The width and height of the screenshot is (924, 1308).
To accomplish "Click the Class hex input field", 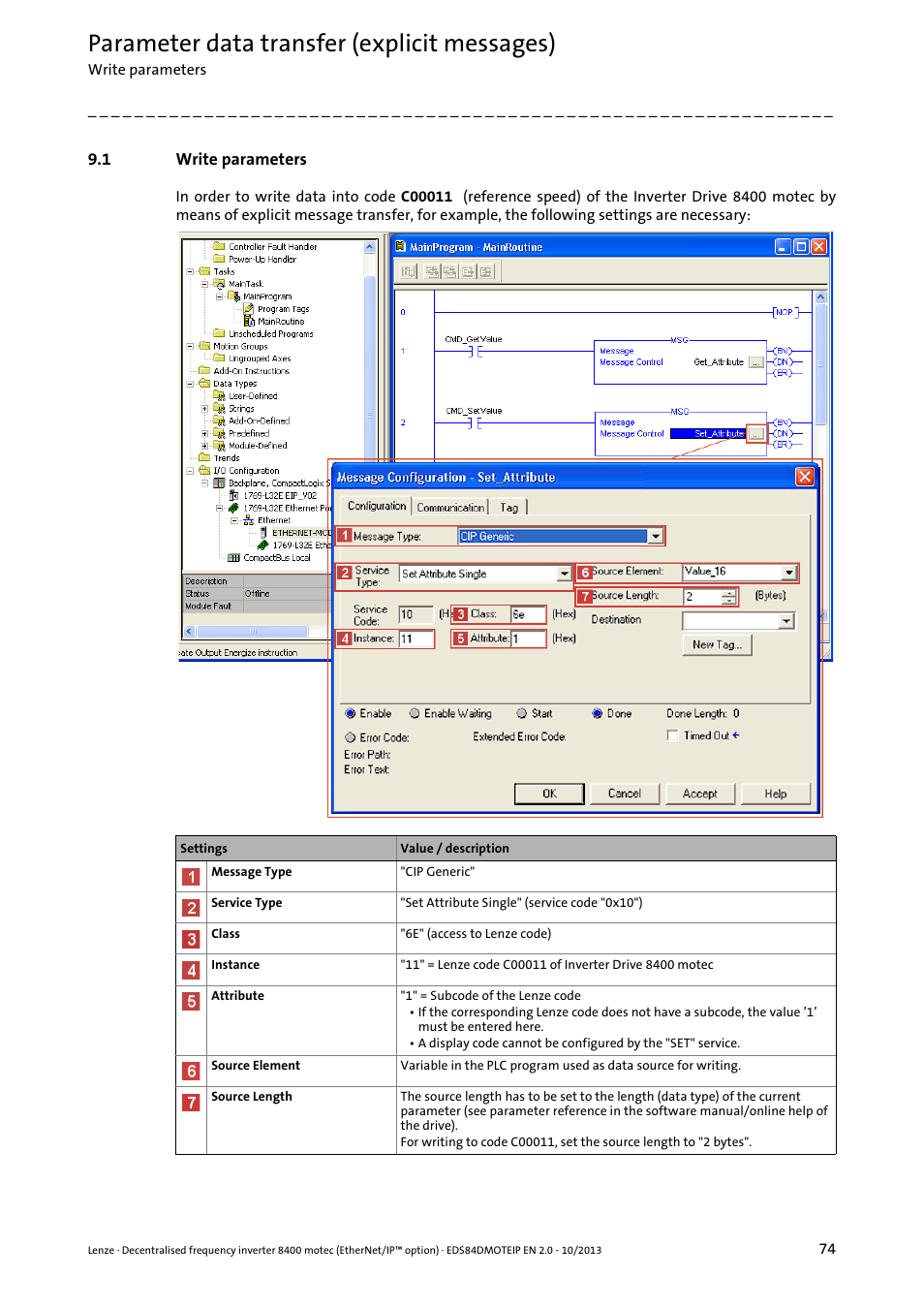I will [528, 614].
